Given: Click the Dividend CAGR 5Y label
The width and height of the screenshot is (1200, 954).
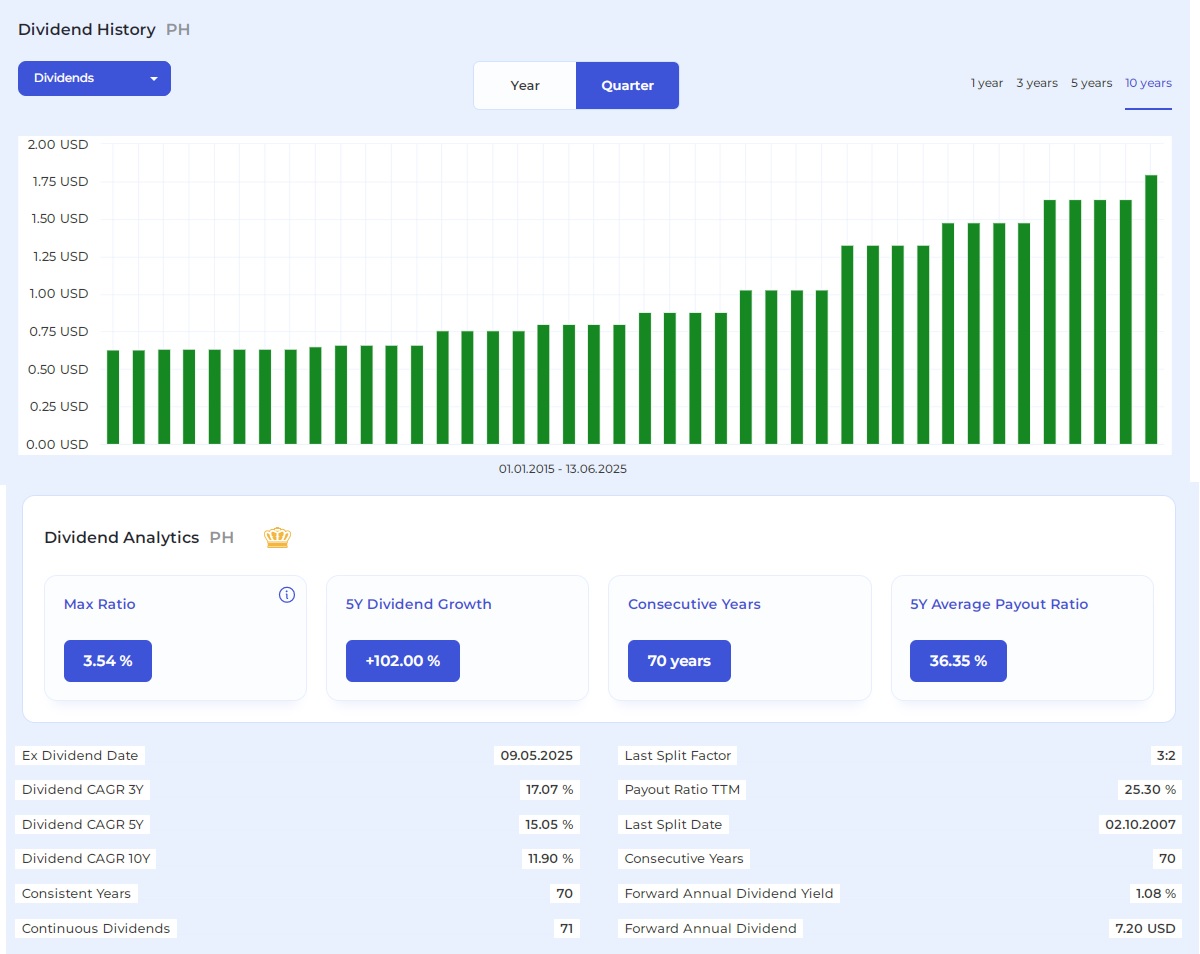Looking at the screenshot, I should (83, 825).
